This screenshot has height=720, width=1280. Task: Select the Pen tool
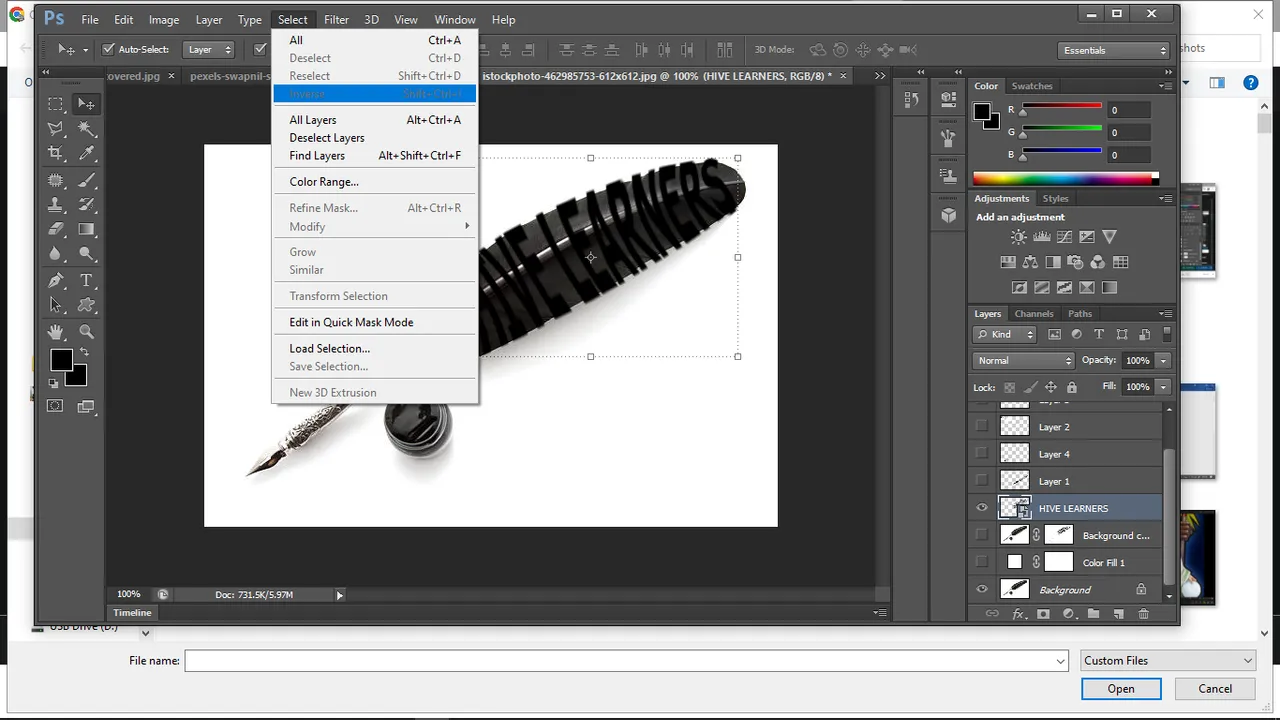[x=56, y=281]
